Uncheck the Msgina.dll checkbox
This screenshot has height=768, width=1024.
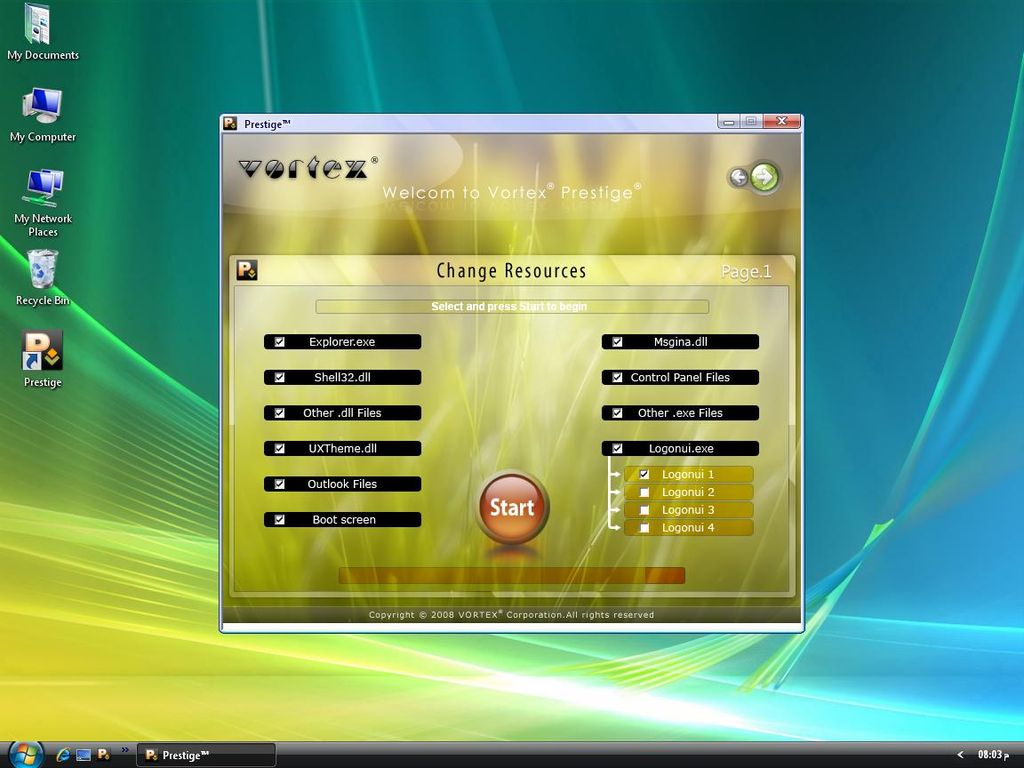(x=617, y=342)
